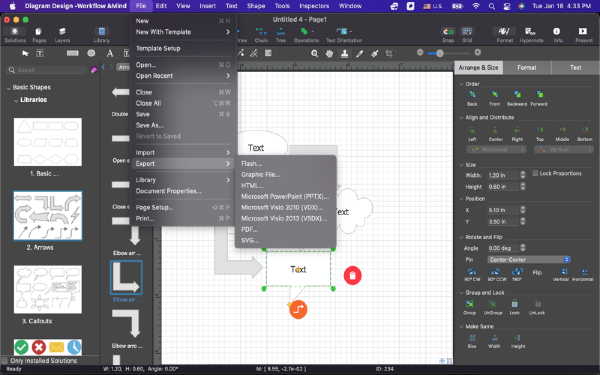Collapse the Basic Shapes tree section
Screen dimensions: 600x375
click(x=8, y=88)
